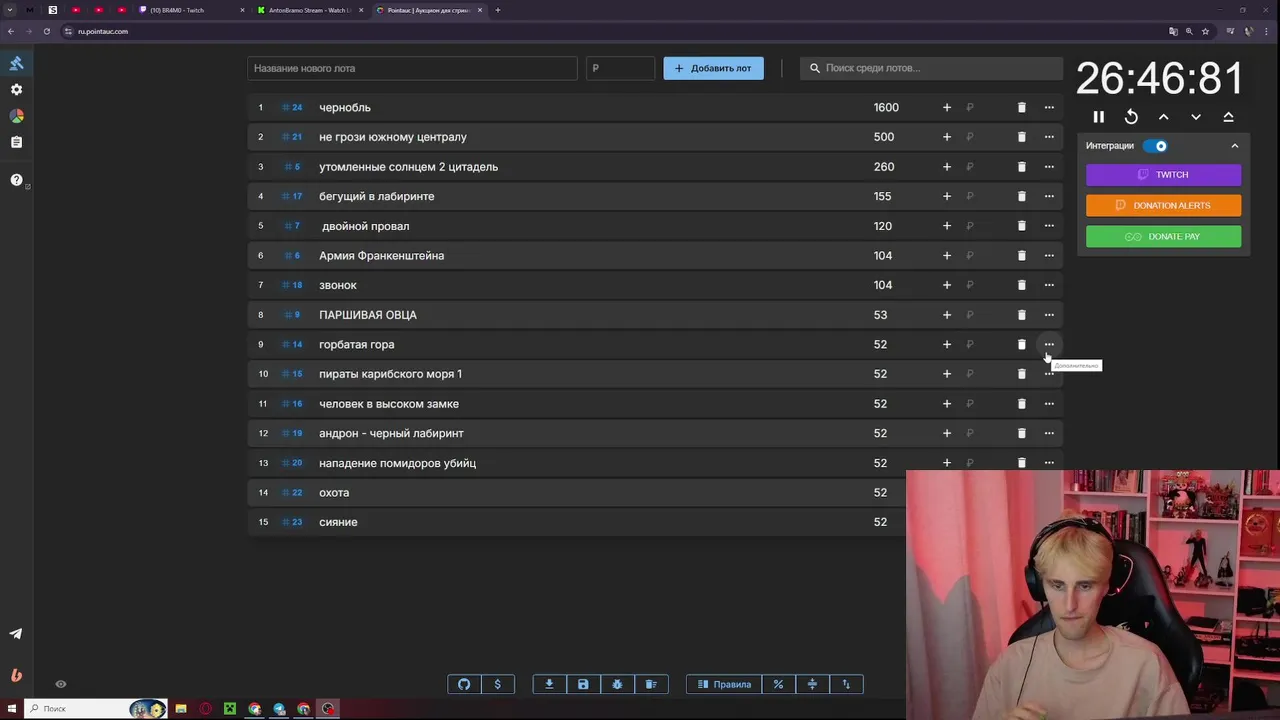
Task: Click the percent icon in the bottom toolbar
Action: 778,684
